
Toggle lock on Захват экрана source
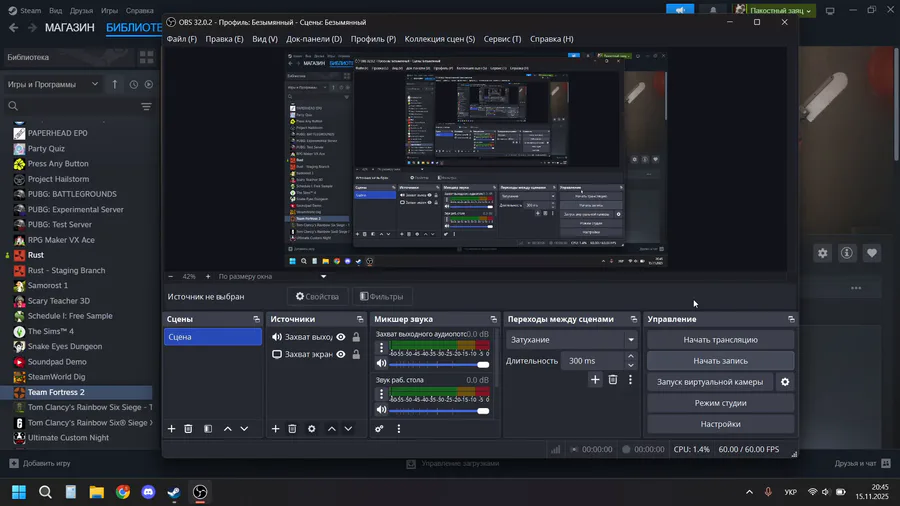click(356, 355)
